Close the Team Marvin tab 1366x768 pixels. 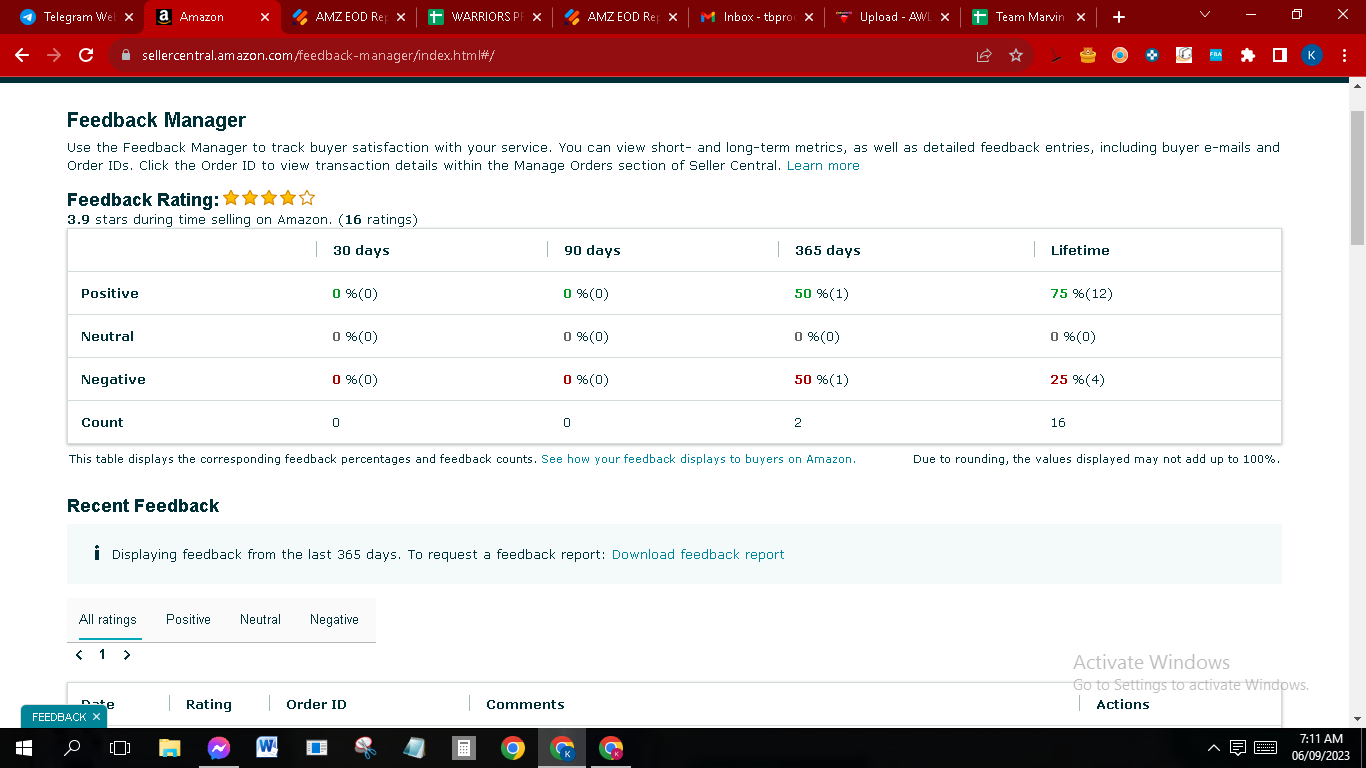pyautogui.click(x=1080, y=17)
